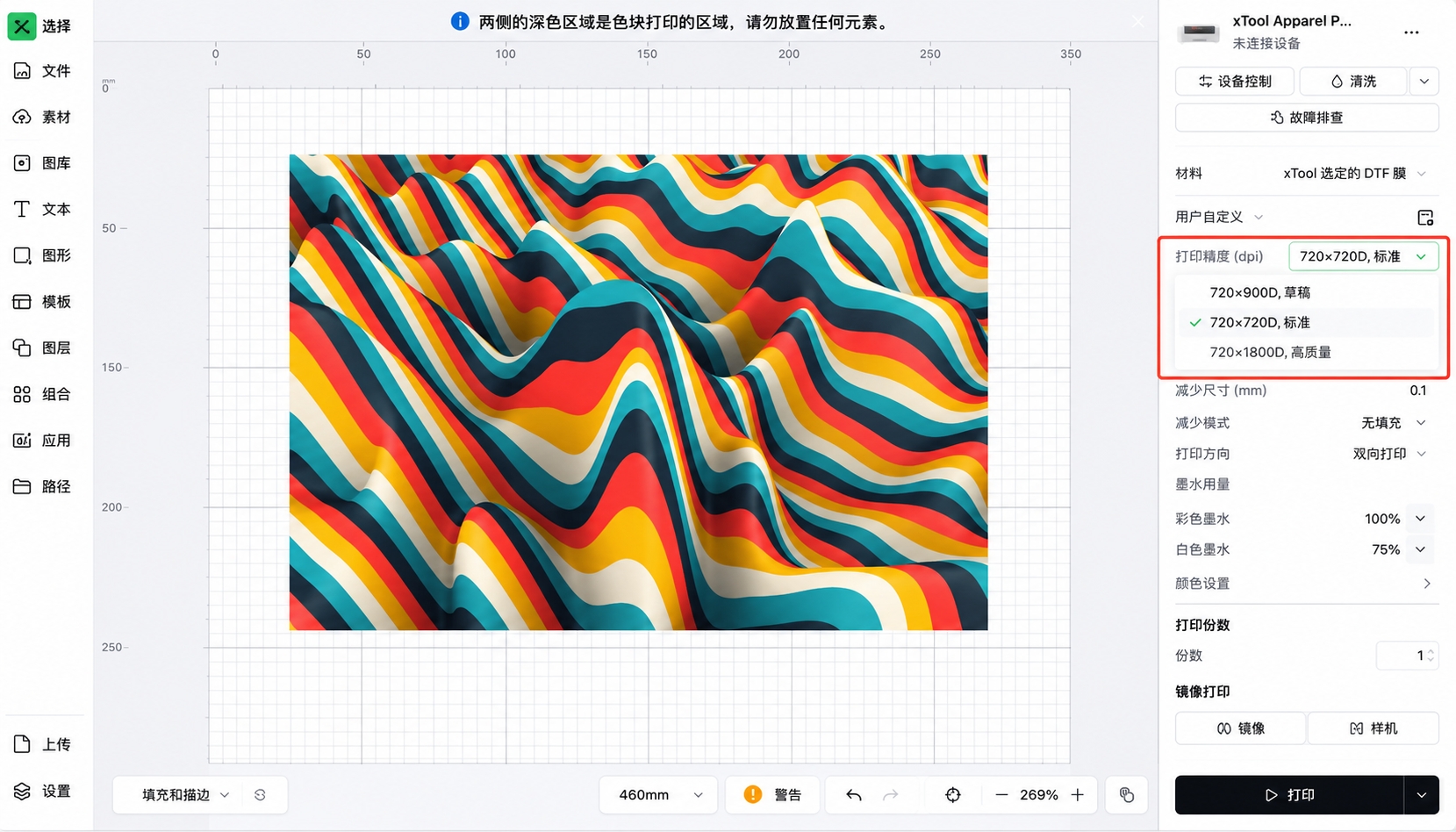Click the black 打印 print button
The width and height of the screenshot is (1456, 832).
point(1289,794)
